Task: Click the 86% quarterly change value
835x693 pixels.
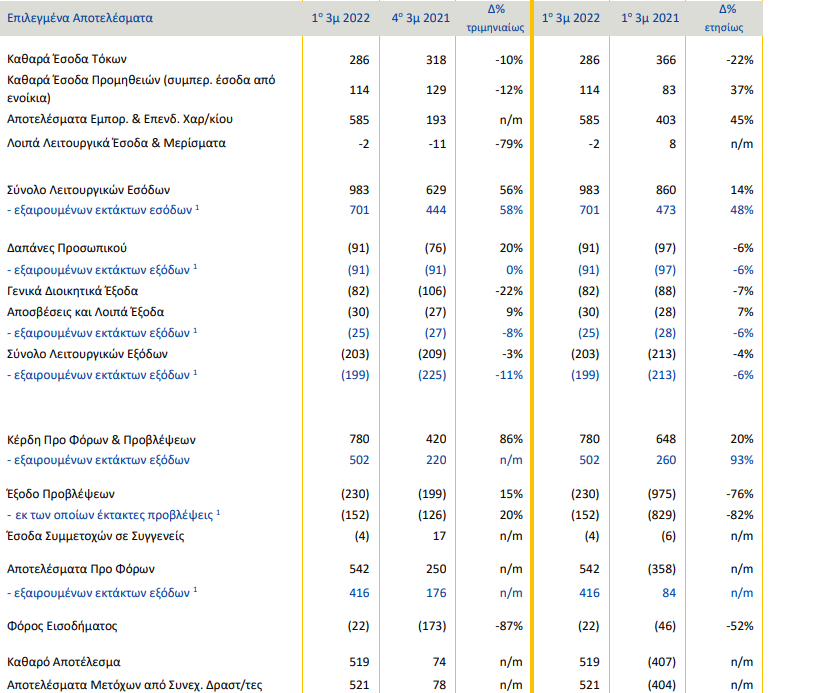Action: click(511, 440)
